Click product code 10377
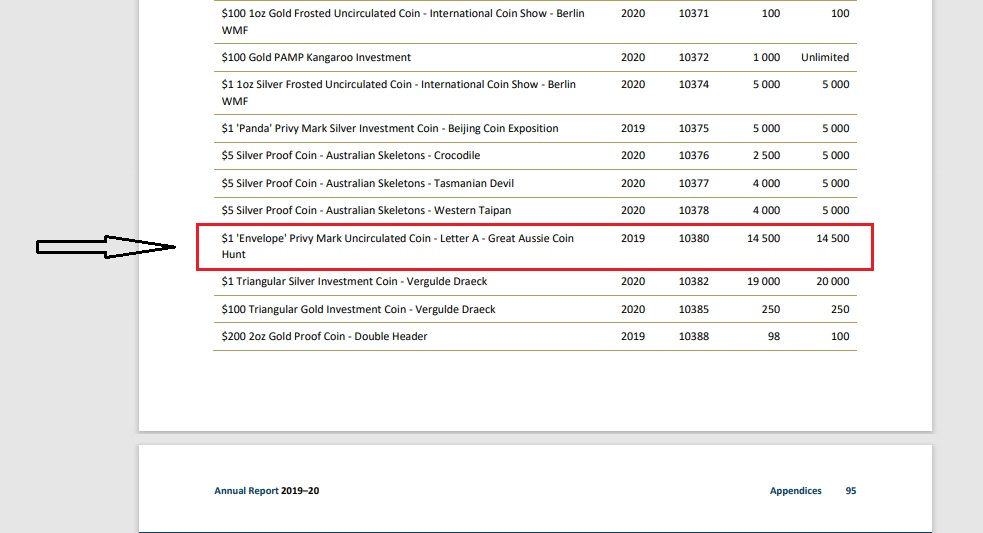The width and height of the screenshot is (983, 533). tap(694, 184)
